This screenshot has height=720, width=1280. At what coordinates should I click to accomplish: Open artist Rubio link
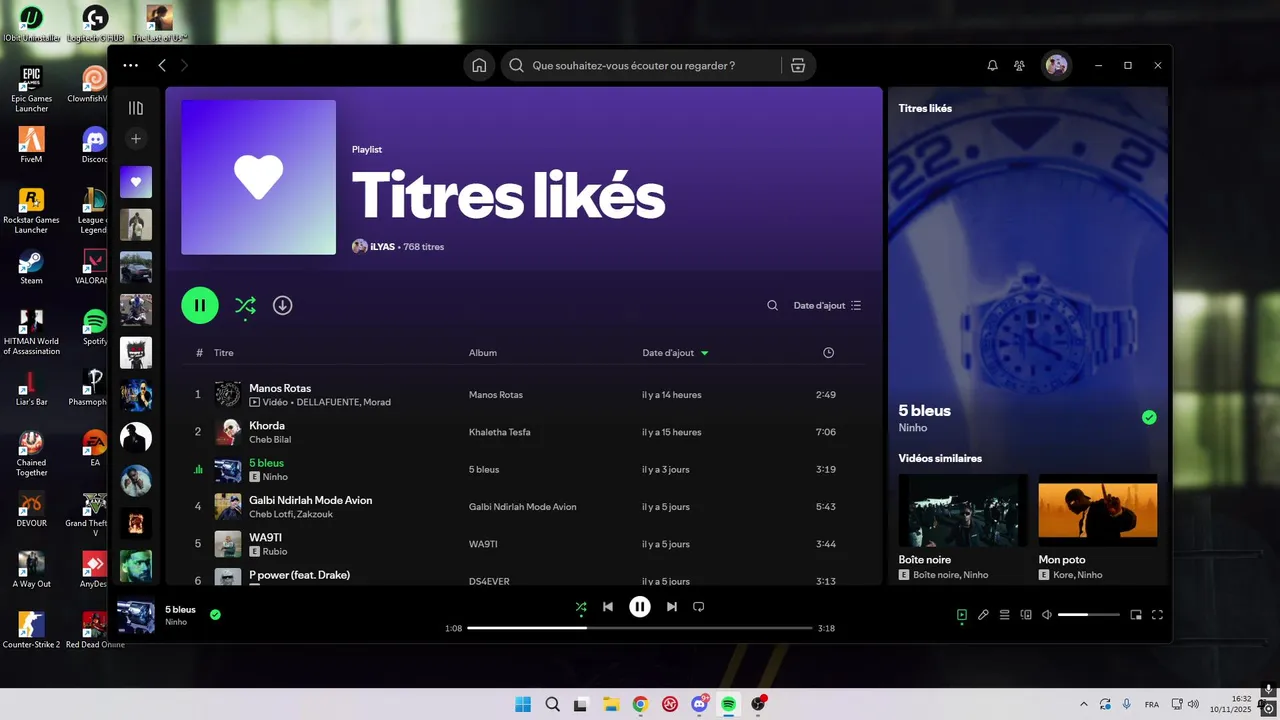click(275, 552)
